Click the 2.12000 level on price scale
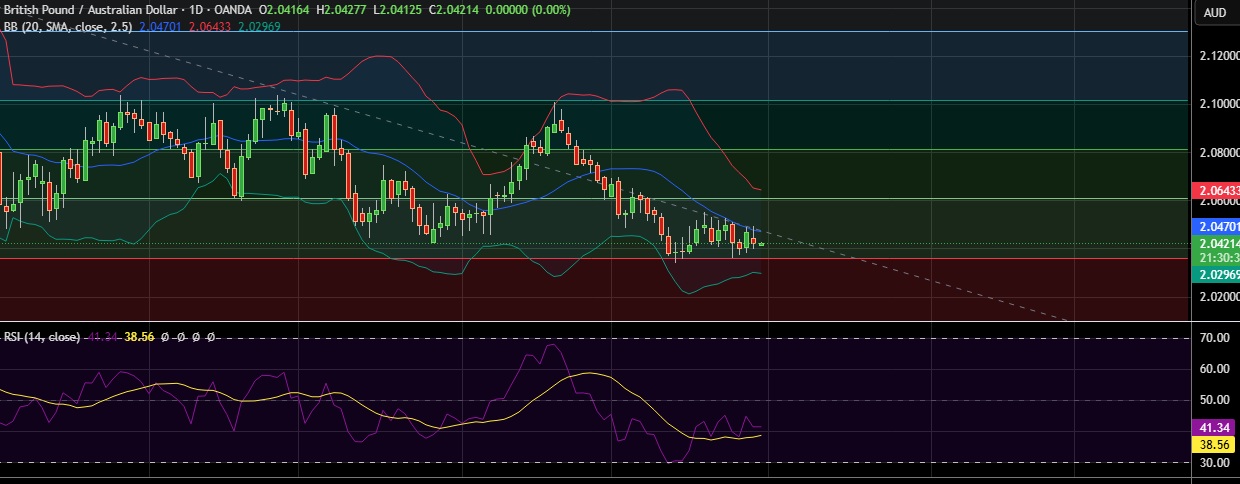The width and height of the screenshot is (1240, 484). coord(1219,57)
